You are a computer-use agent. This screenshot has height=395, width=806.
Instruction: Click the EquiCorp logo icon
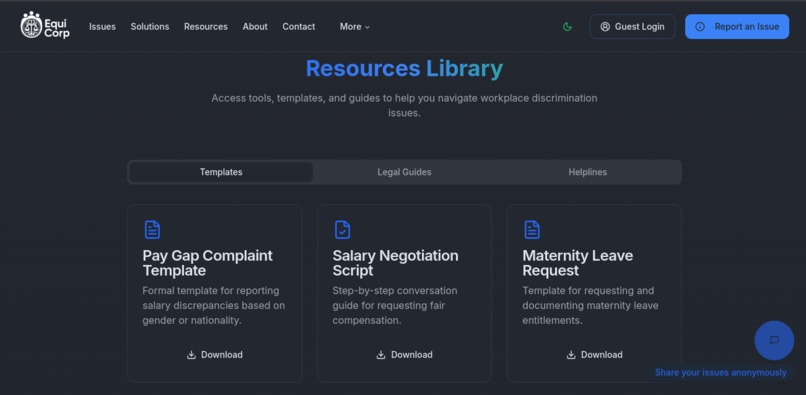pyautogui.click(x=31, y=25)
